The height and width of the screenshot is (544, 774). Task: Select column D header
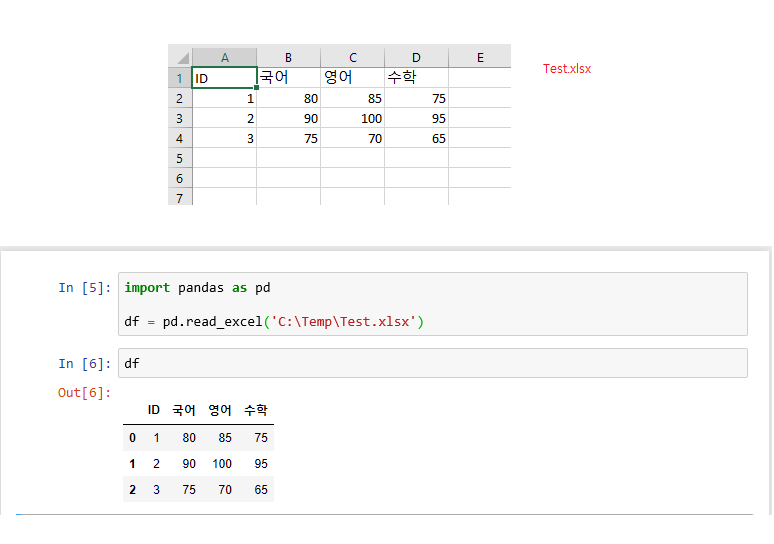point(416,57)
